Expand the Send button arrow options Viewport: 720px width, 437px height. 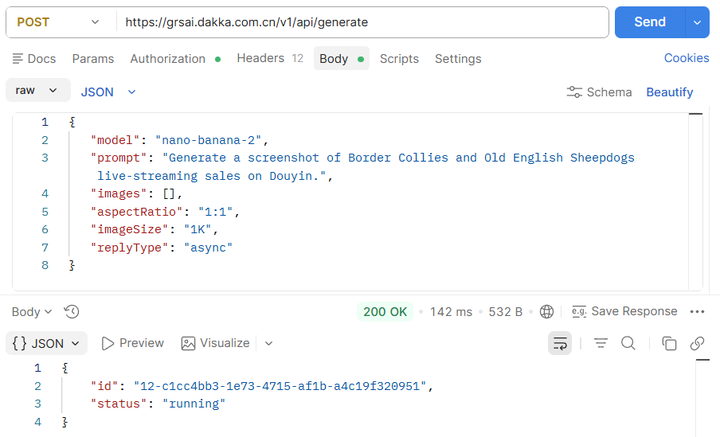tap(697, 22)
